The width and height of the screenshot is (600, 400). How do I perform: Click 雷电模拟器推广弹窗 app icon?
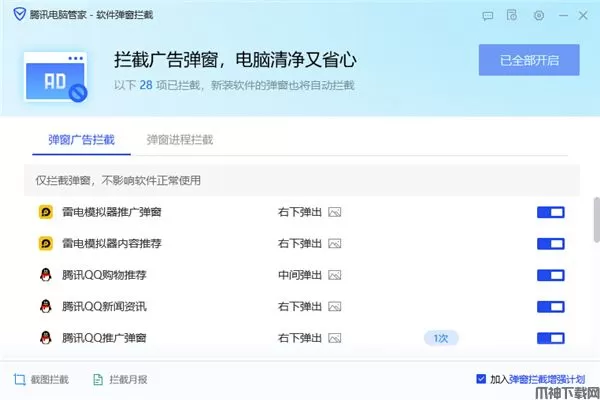[x=46, y=212]
